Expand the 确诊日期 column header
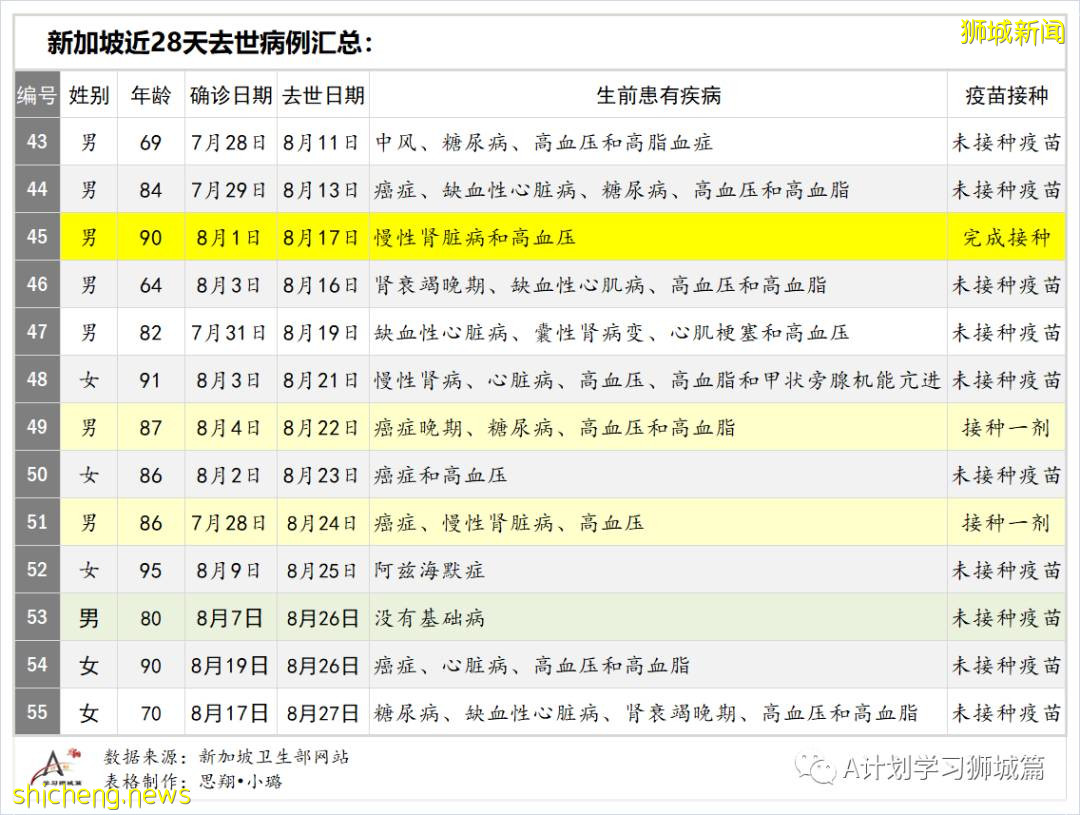 coord(230,95)
